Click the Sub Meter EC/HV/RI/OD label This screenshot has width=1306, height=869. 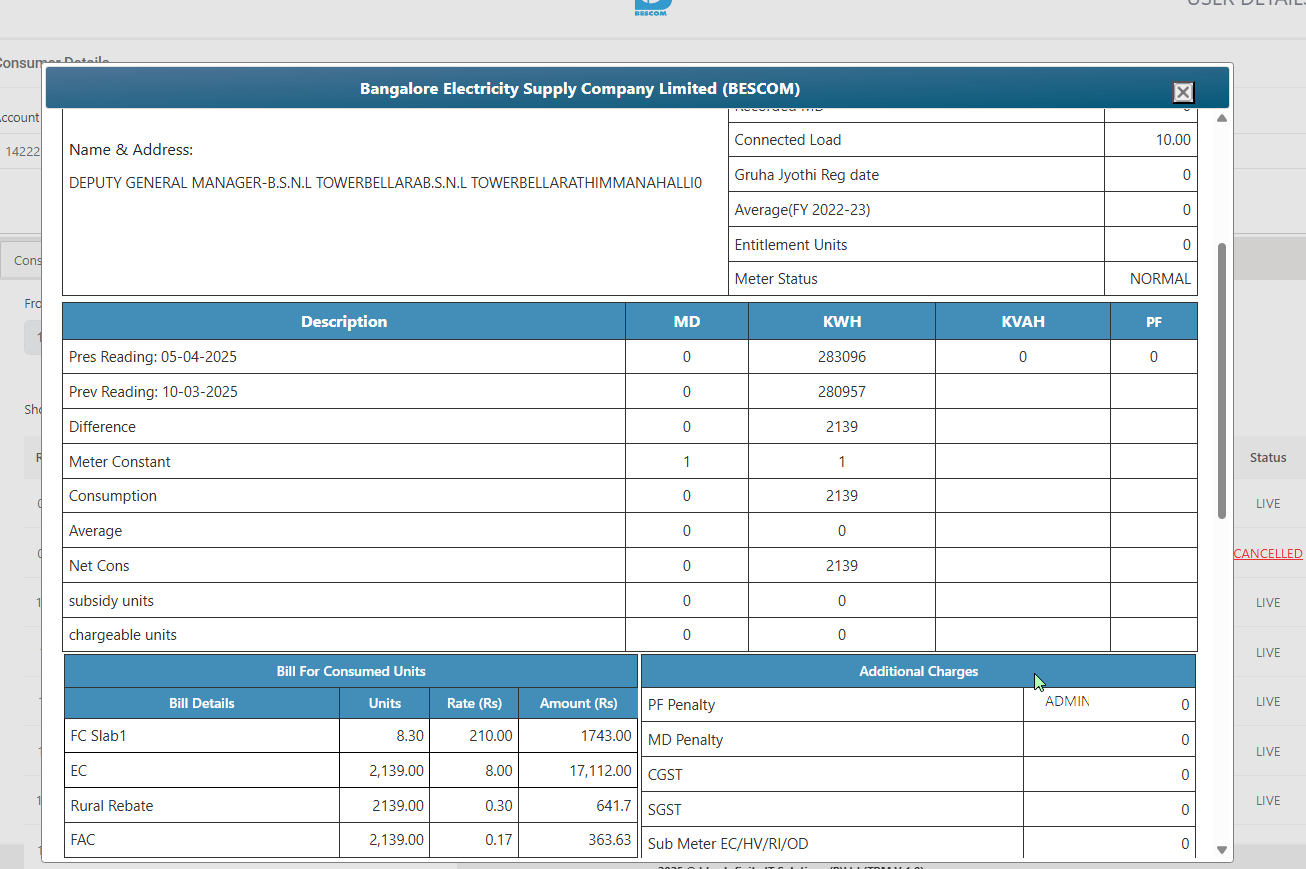click(x=728, y=844)
